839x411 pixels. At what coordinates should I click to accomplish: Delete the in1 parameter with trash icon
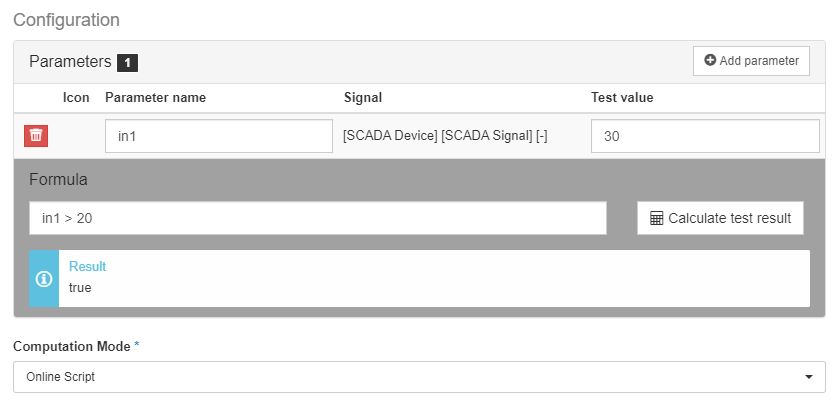click(x=36, y=136)
